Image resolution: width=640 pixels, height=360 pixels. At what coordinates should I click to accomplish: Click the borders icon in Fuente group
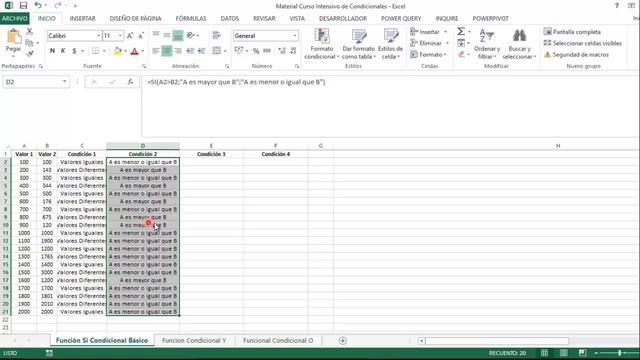click(96, 51)
